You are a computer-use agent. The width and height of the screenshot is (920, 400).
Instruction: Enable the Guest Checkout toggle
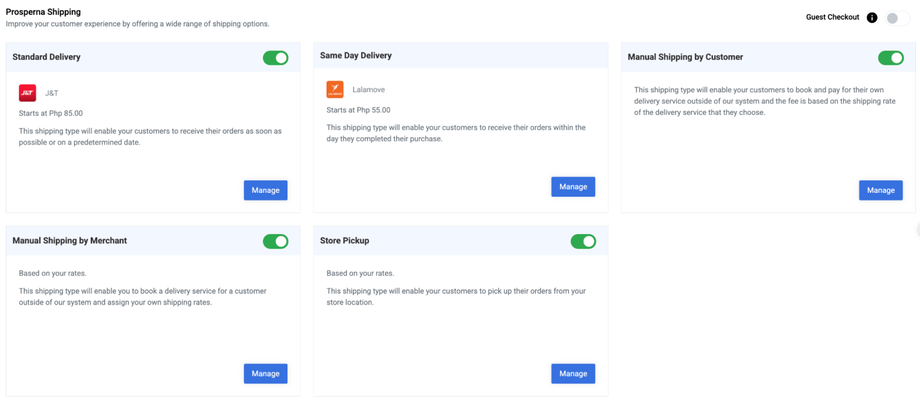point(897,18)
